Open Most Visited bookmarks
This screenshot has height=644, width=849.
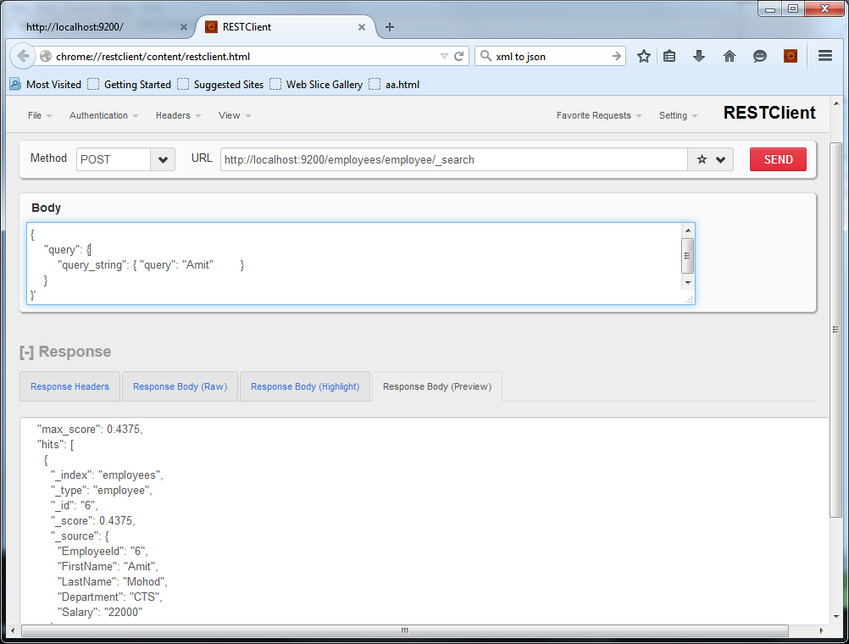45,84
